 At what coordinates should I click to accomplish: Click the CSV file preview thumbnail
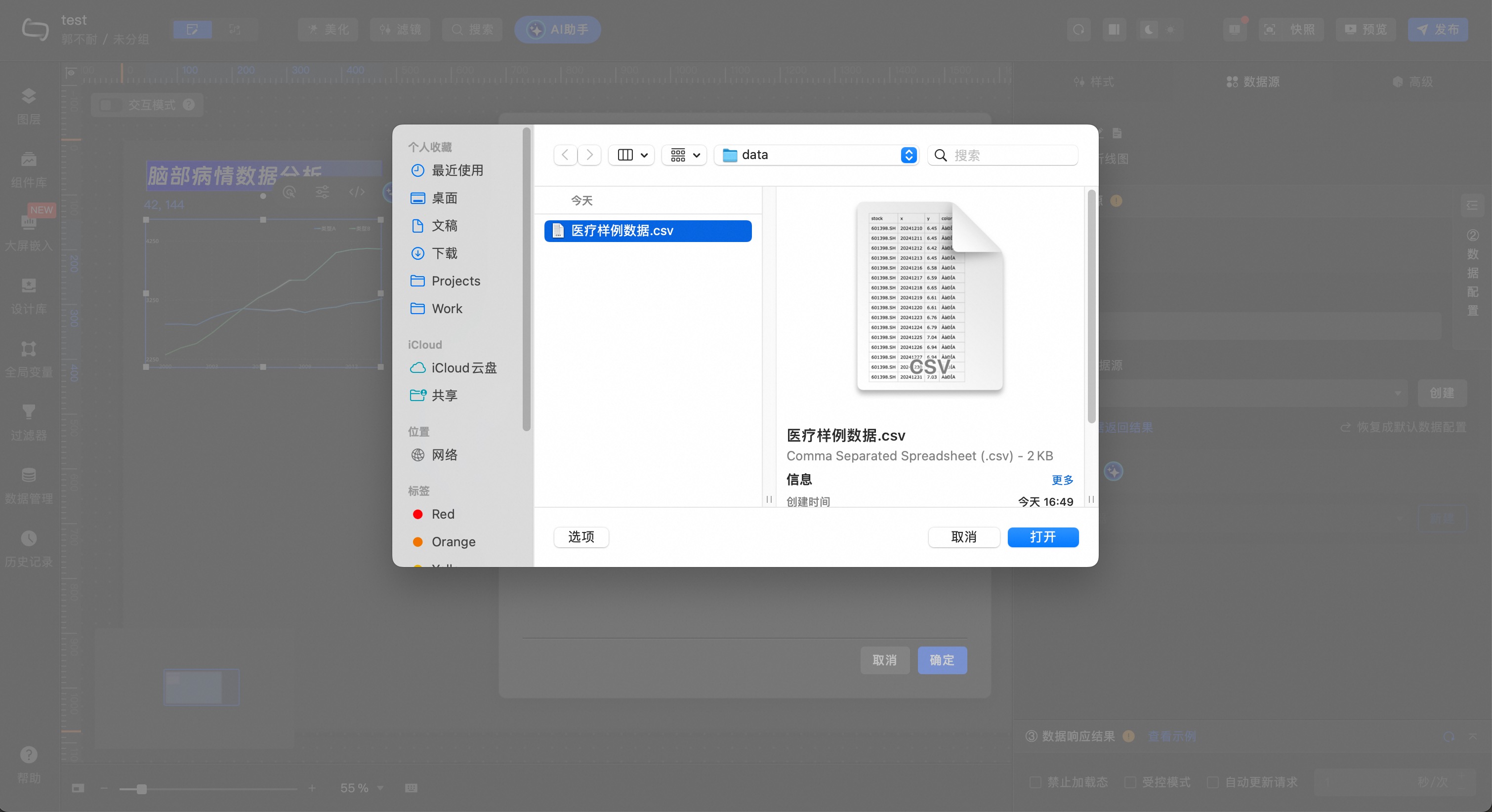[929, 296]
